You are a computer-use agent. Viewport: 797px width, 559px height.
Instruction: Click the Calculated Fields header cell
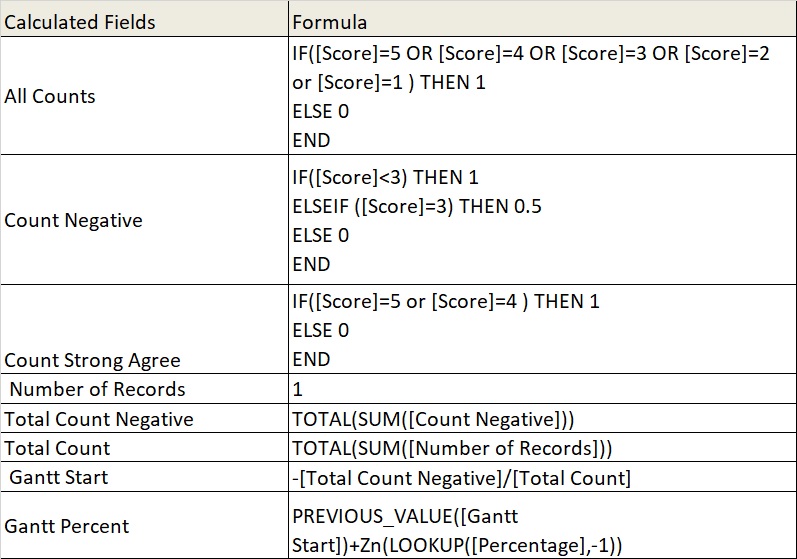click(80, 22)
